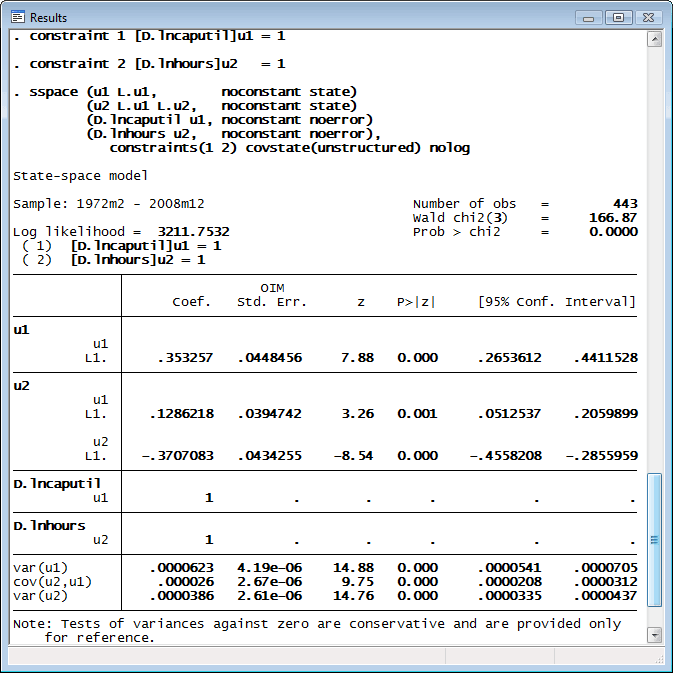The width and height of the screenshot is (673, 673).
Task: Click z statistic 7.88
Action: (358, 358)
